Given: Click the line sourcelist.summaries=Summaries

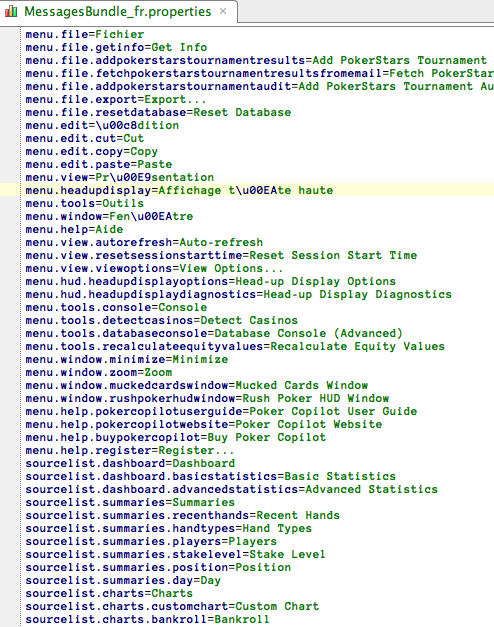Looking at the screenshot, I should [x=130, y=502].
